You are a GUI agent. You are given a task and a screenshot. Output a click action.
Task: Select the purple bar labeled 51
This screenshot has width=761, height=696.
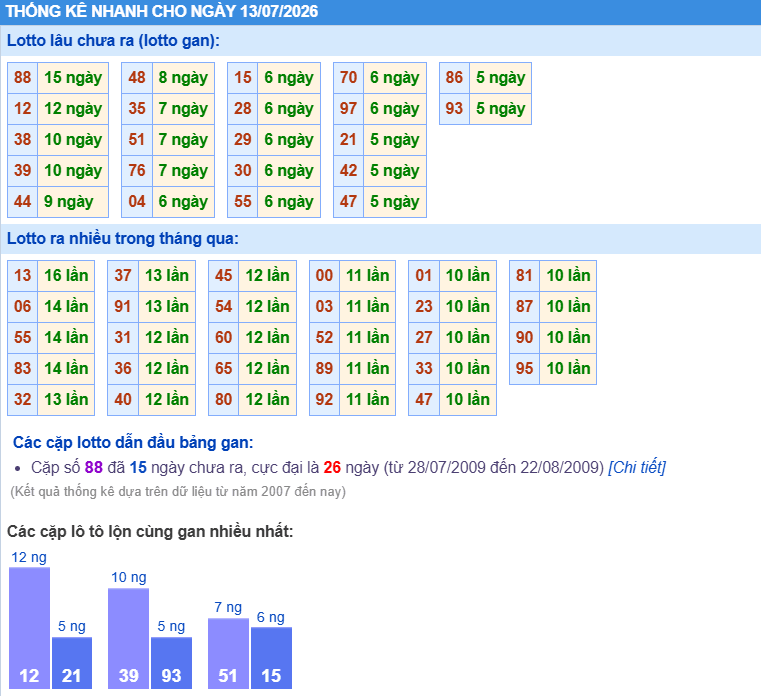[x=228, y=653]
